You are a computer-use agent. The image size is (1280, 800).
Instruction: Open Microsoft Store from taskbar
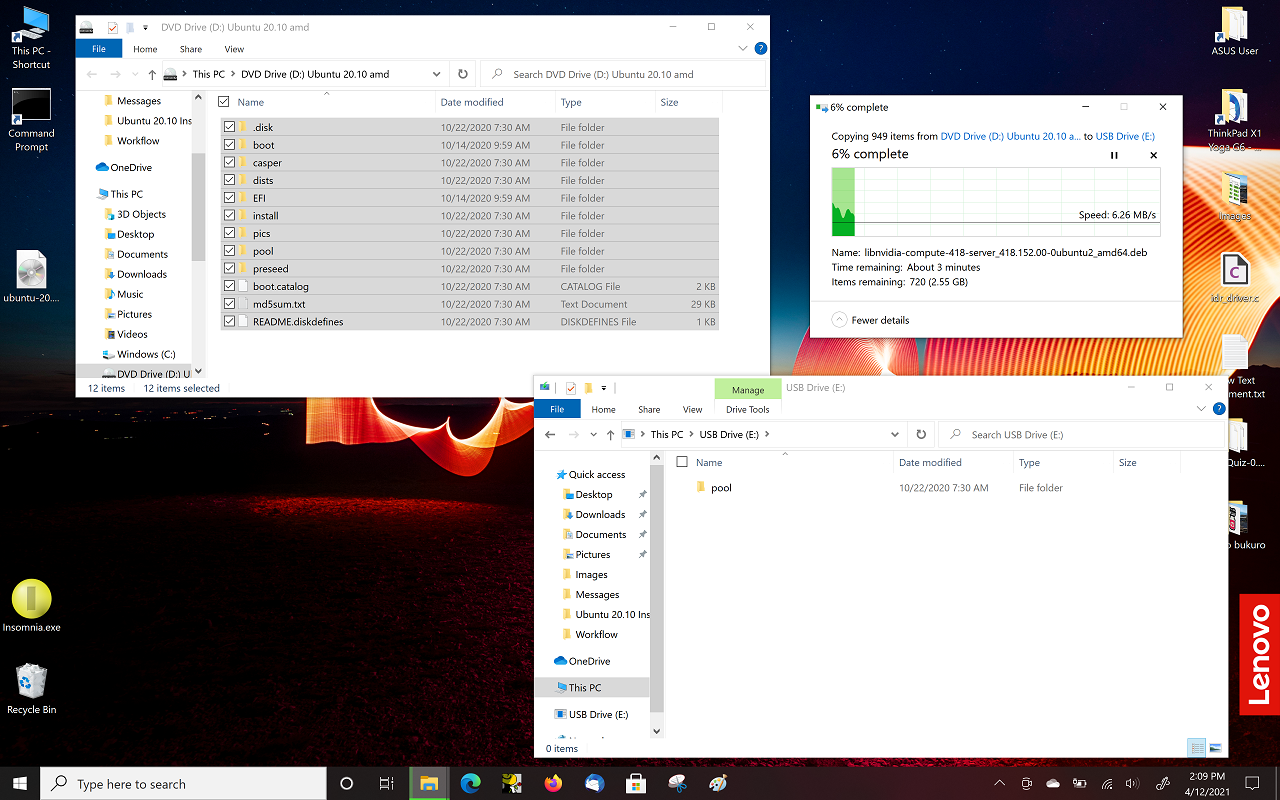pyautogui.click(x=635, y=784)
